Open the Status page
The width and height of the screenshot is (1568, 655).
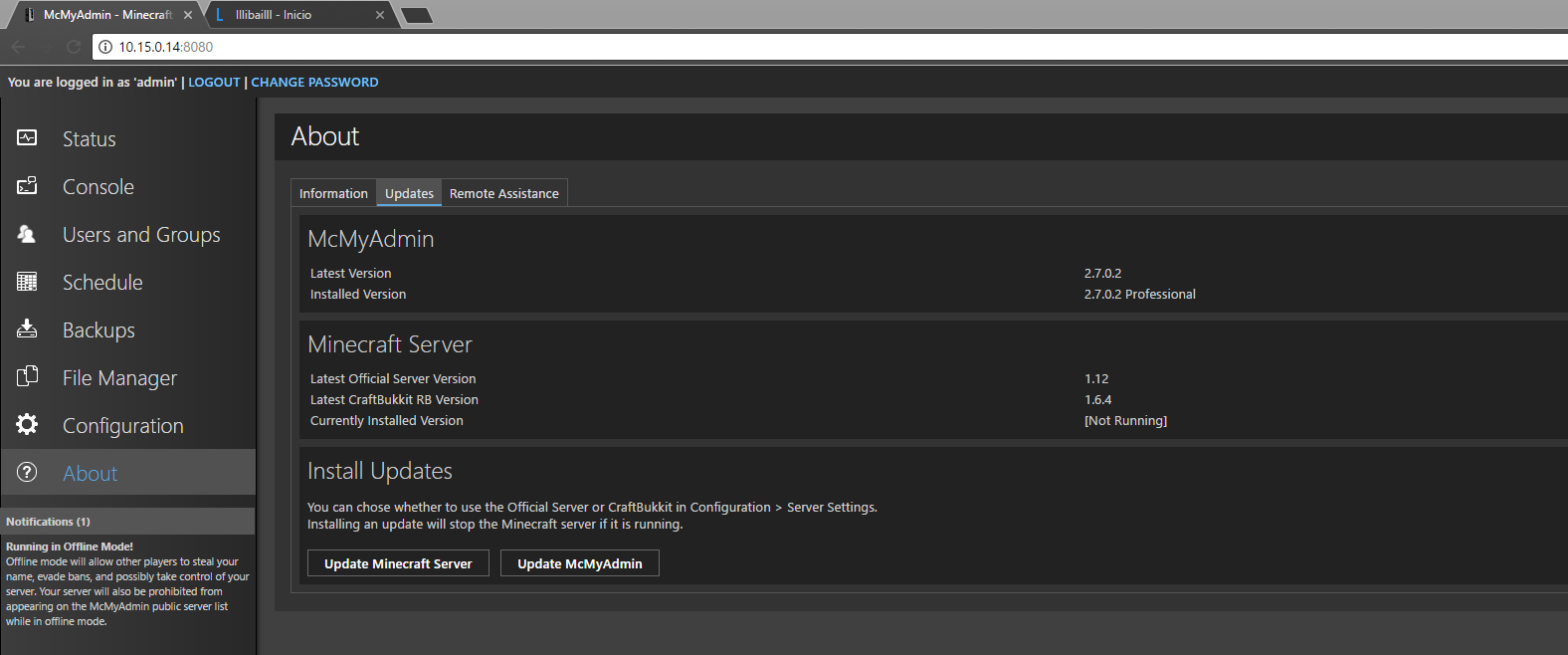[x=90, y=139]
